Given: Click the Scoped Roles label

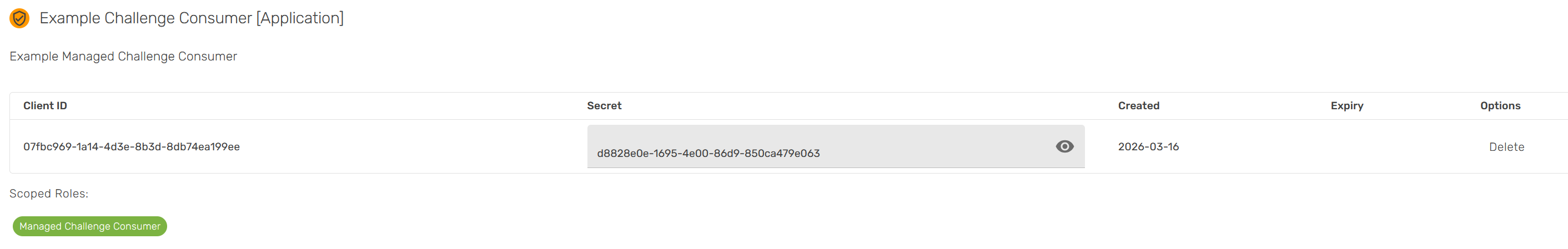Looking at the screenshot, I should tap(49, 194).
